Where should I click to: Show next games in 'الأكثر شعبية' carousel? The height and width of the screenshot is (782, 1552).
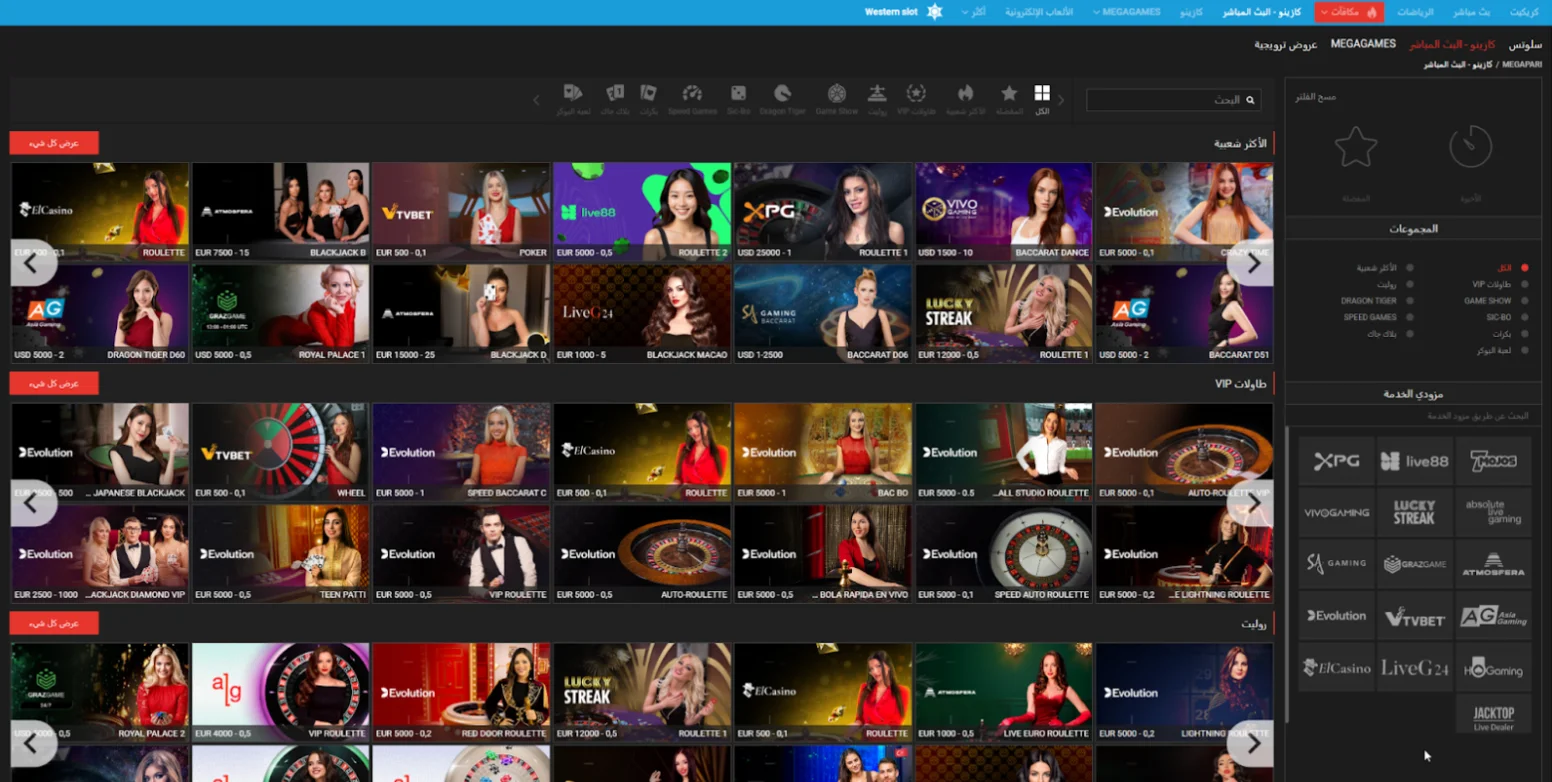point(1252,264)
